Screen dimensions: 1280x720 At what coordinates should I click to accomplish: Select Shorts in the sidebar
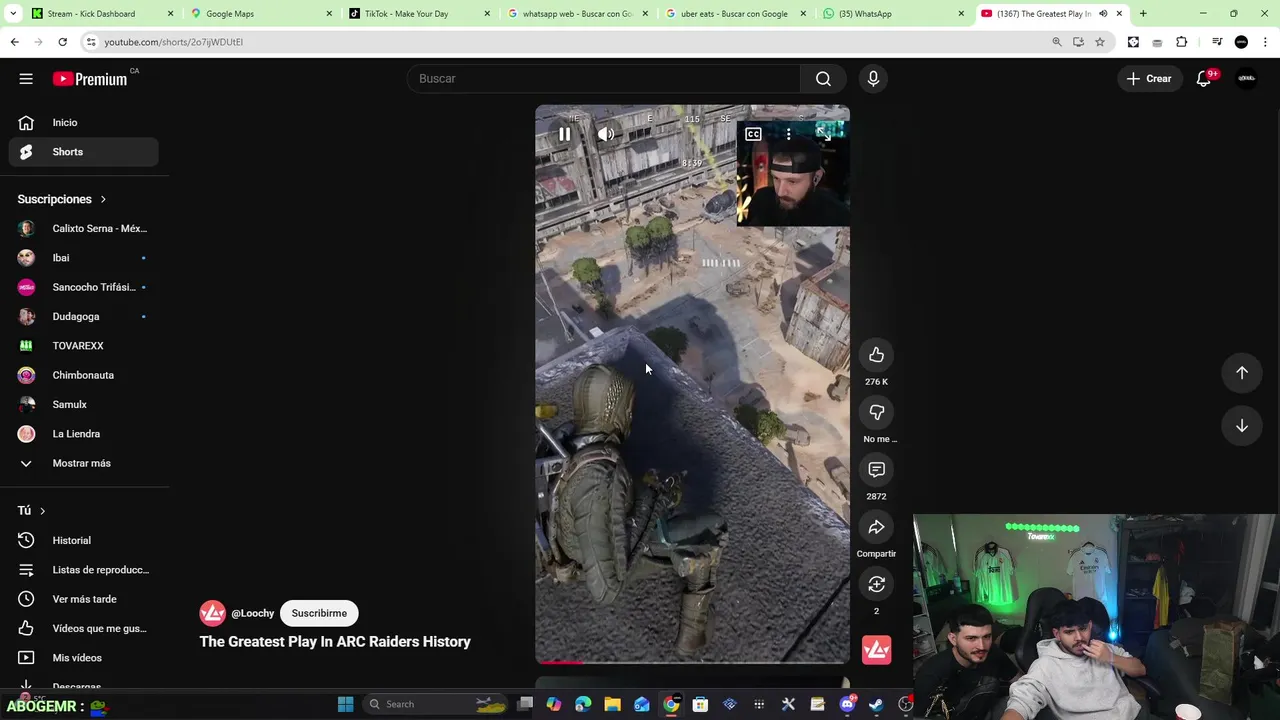(84, 152)
